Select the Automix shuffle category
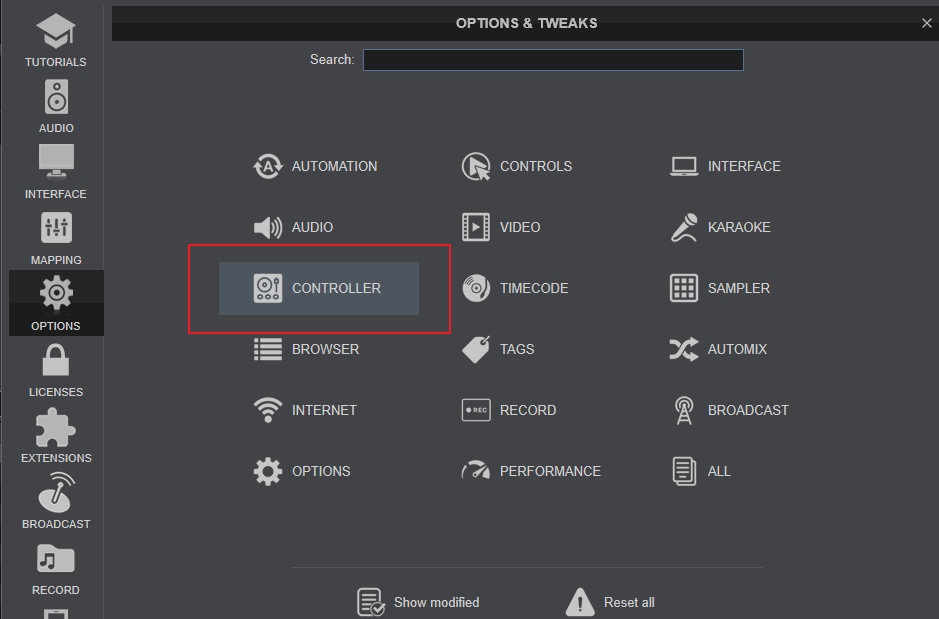939x619 pixels. click(721, 349)
